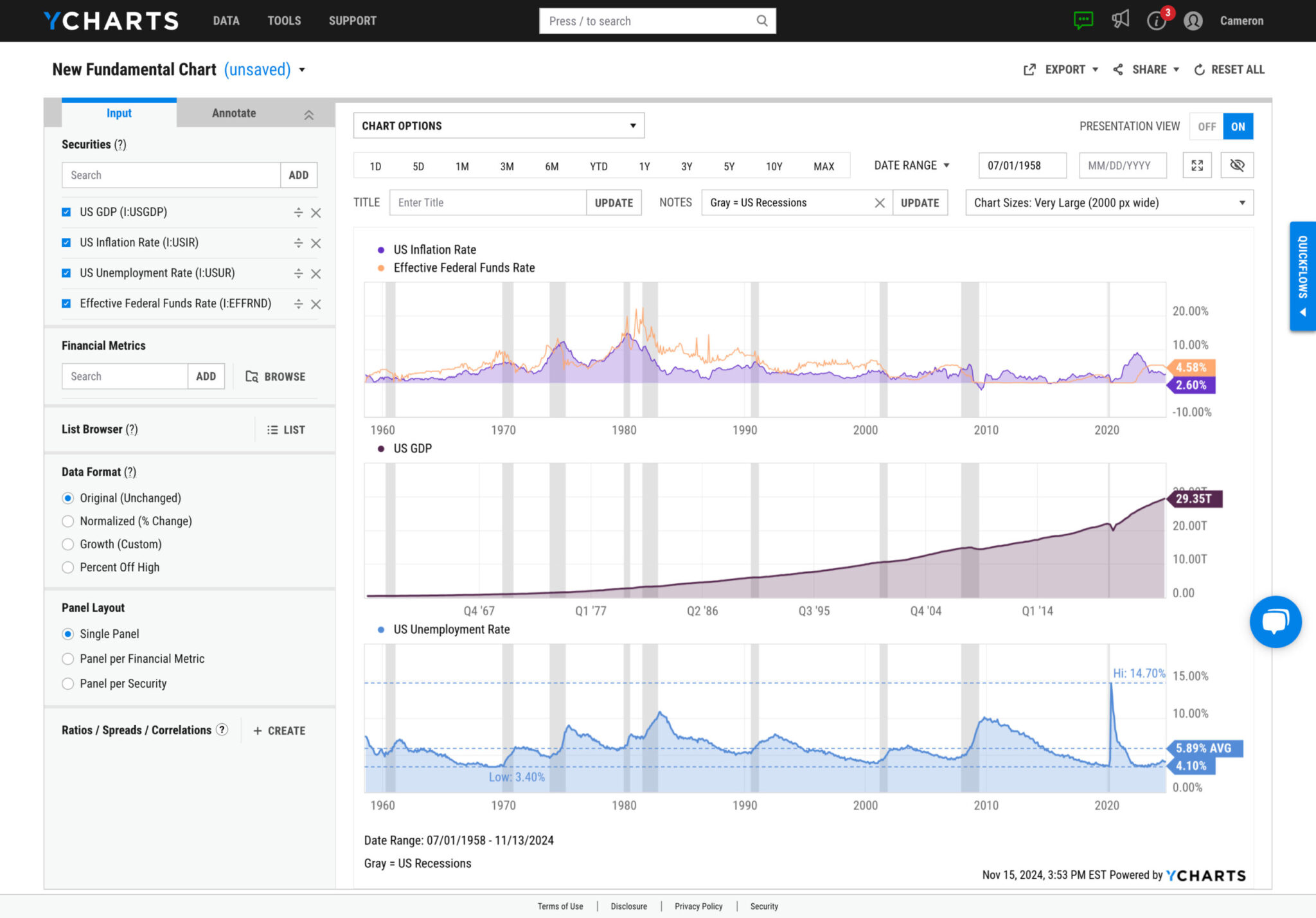The height and width of the screenshot is (918, 1316).
Task: Uncheck the US Inflation Rate security
Action: 66,242
